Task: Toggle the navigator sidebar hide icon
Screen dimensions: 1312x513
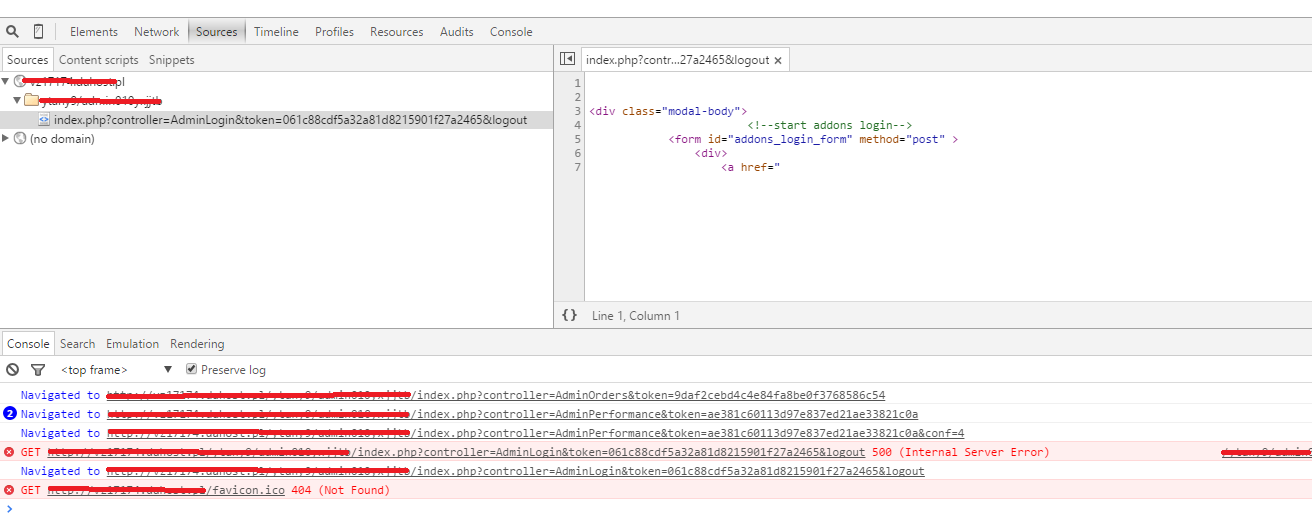Action: (567, 59)
